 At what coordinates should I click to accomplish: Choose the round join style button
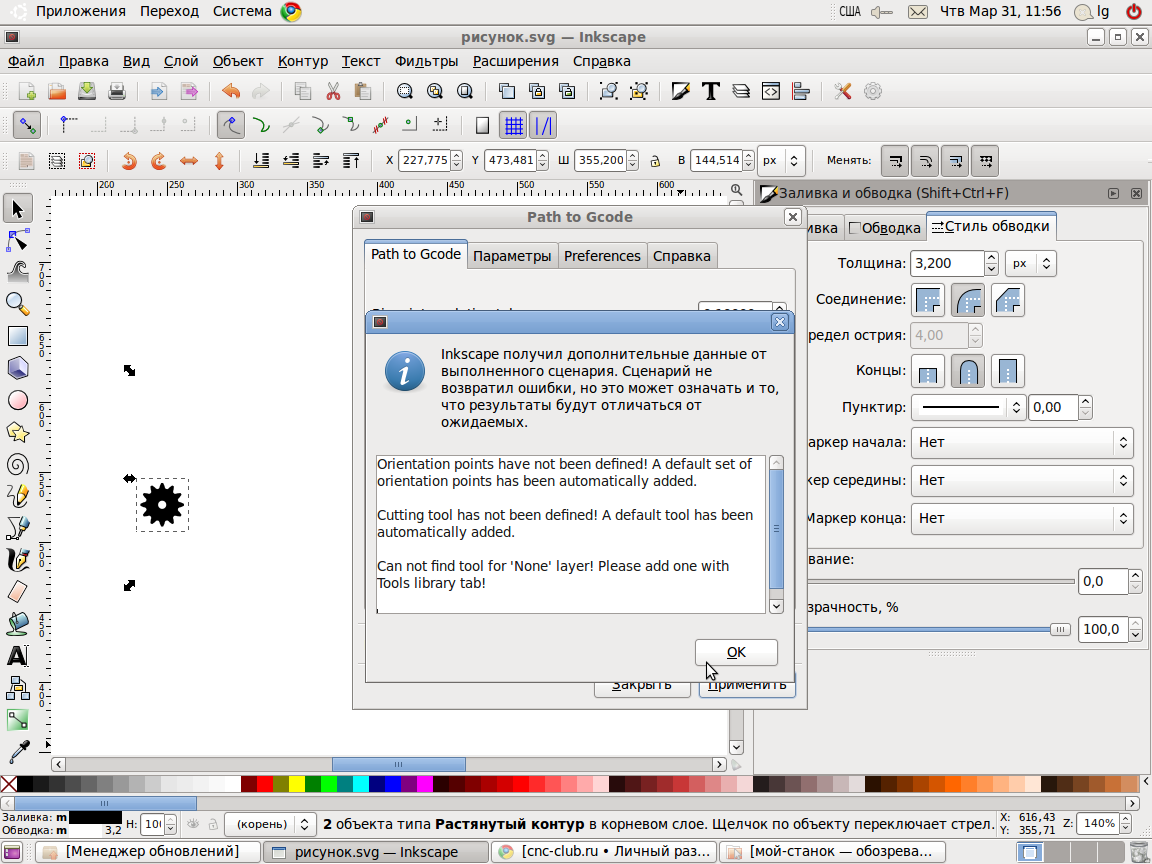[x=968, y=300]
